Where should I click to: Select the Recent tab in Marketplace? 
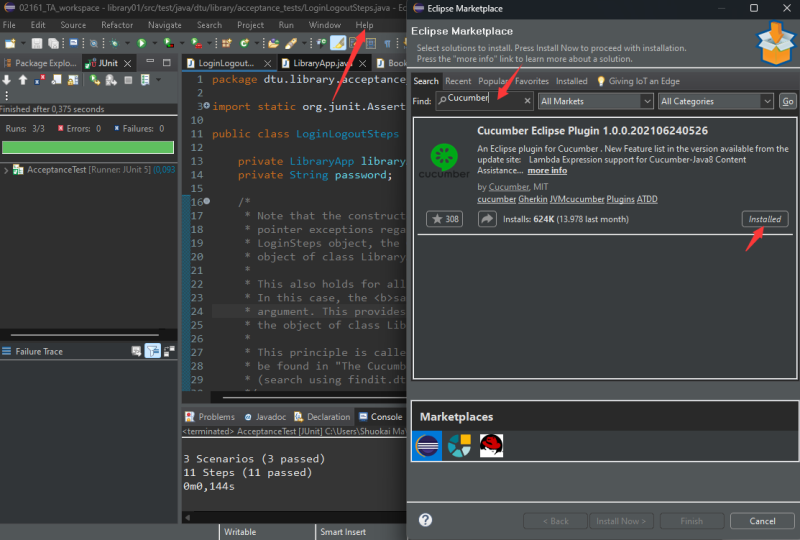[458, 81]
